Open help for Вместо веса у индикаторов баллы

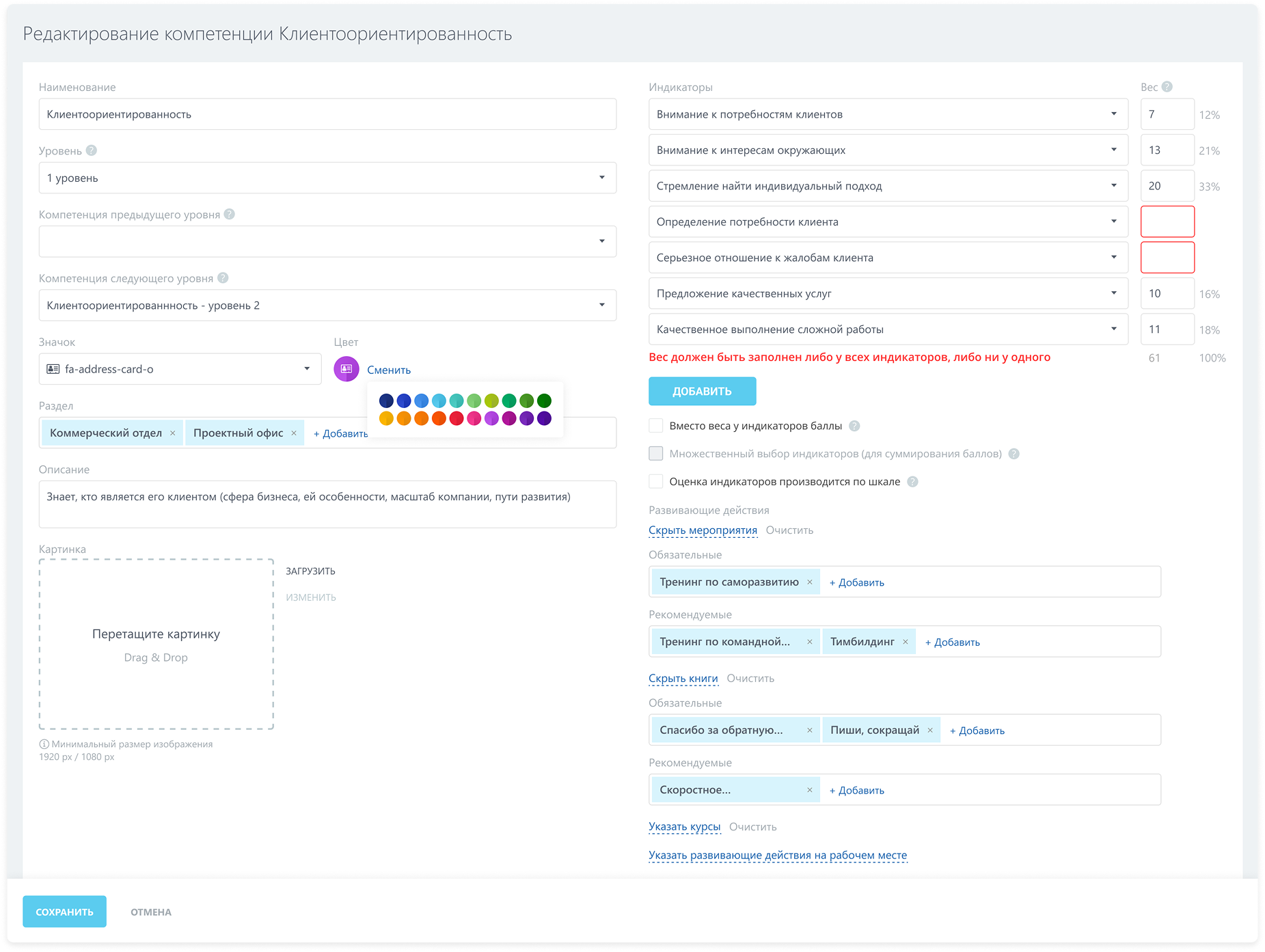(x=854, y=426)
